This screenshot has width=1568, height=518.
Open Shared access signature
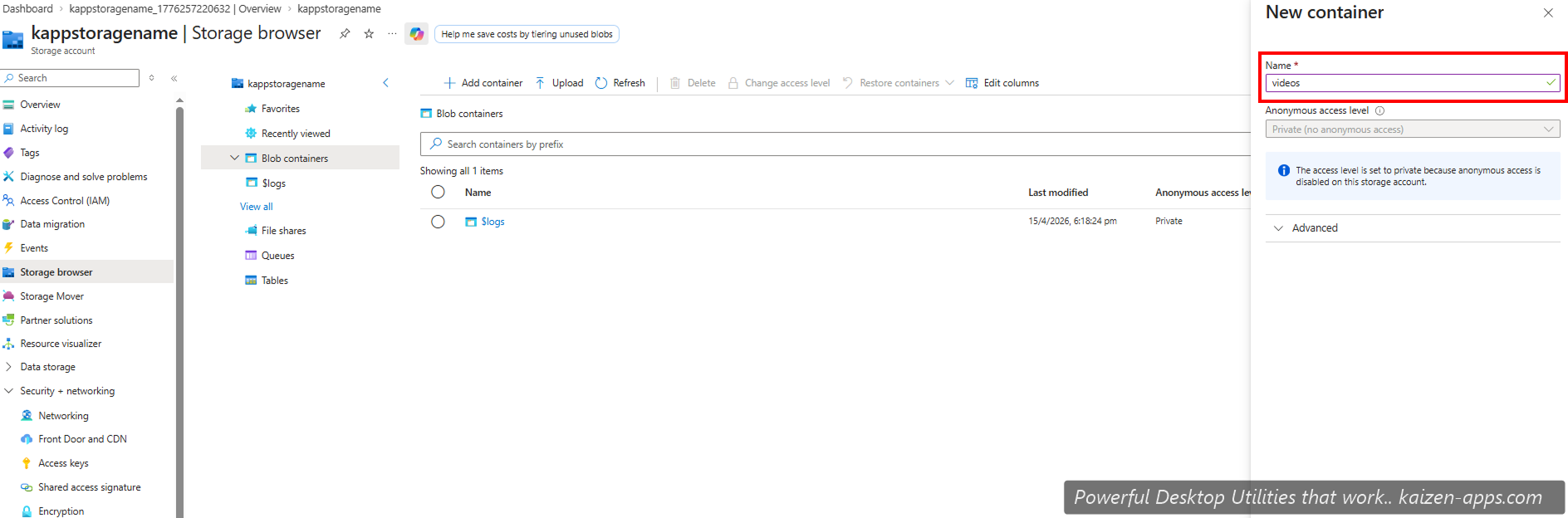pyautogui.click(x=89, y=487)
